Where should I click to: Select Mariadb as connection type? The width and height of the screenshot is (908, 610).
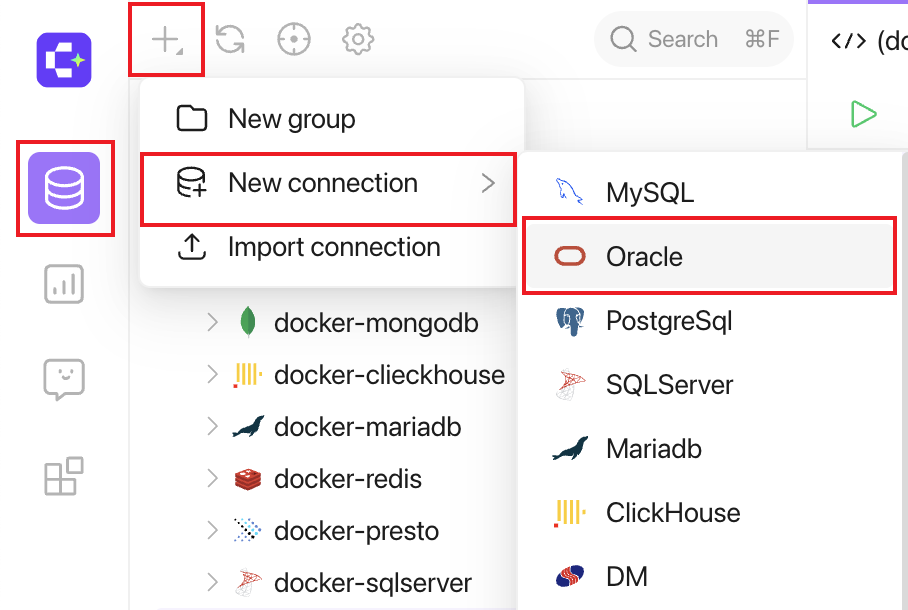(x=709, y=449)
